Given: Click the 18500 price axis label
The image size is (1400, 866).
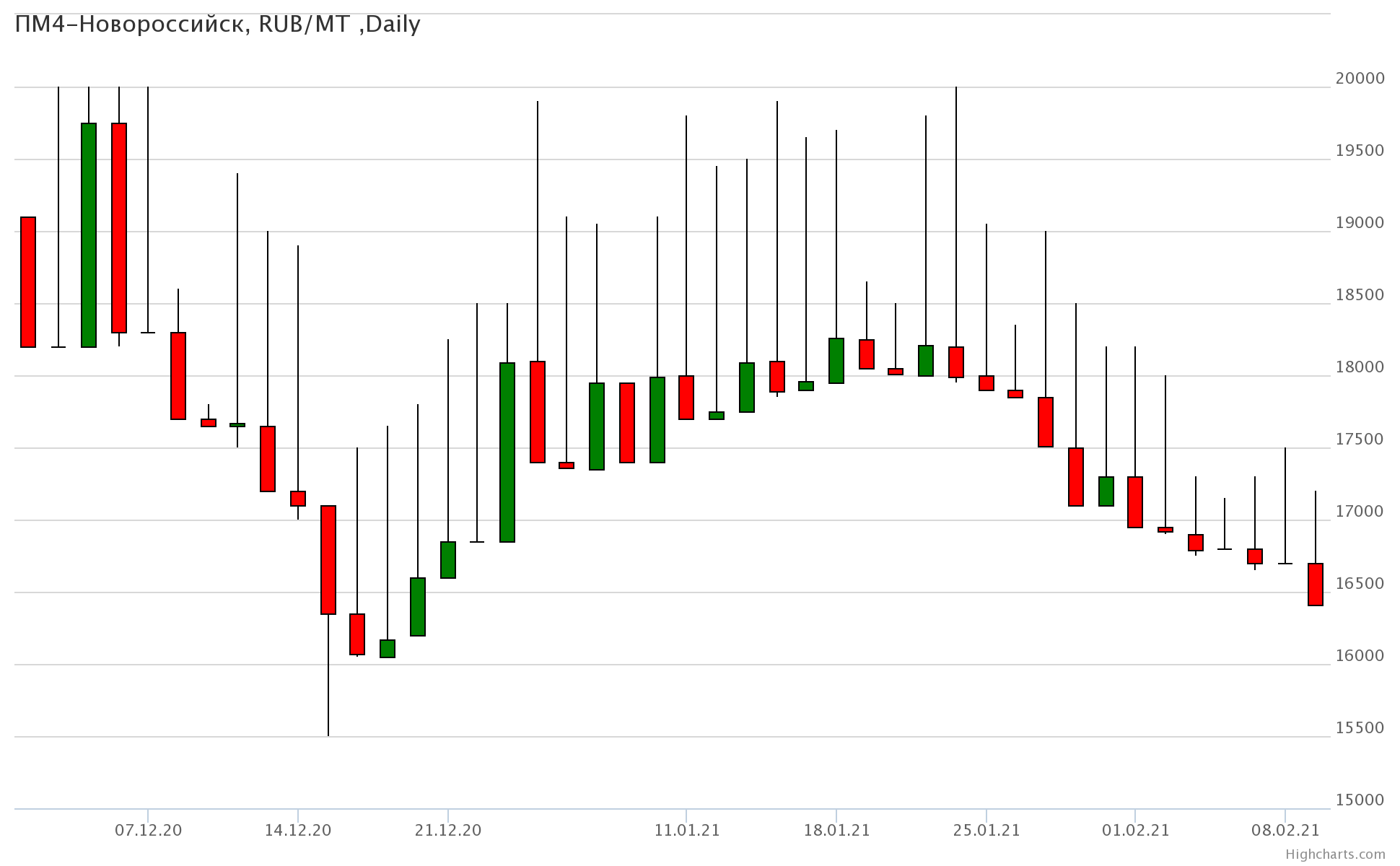Looking at the screenshot, I should (x=1360, y=294).
